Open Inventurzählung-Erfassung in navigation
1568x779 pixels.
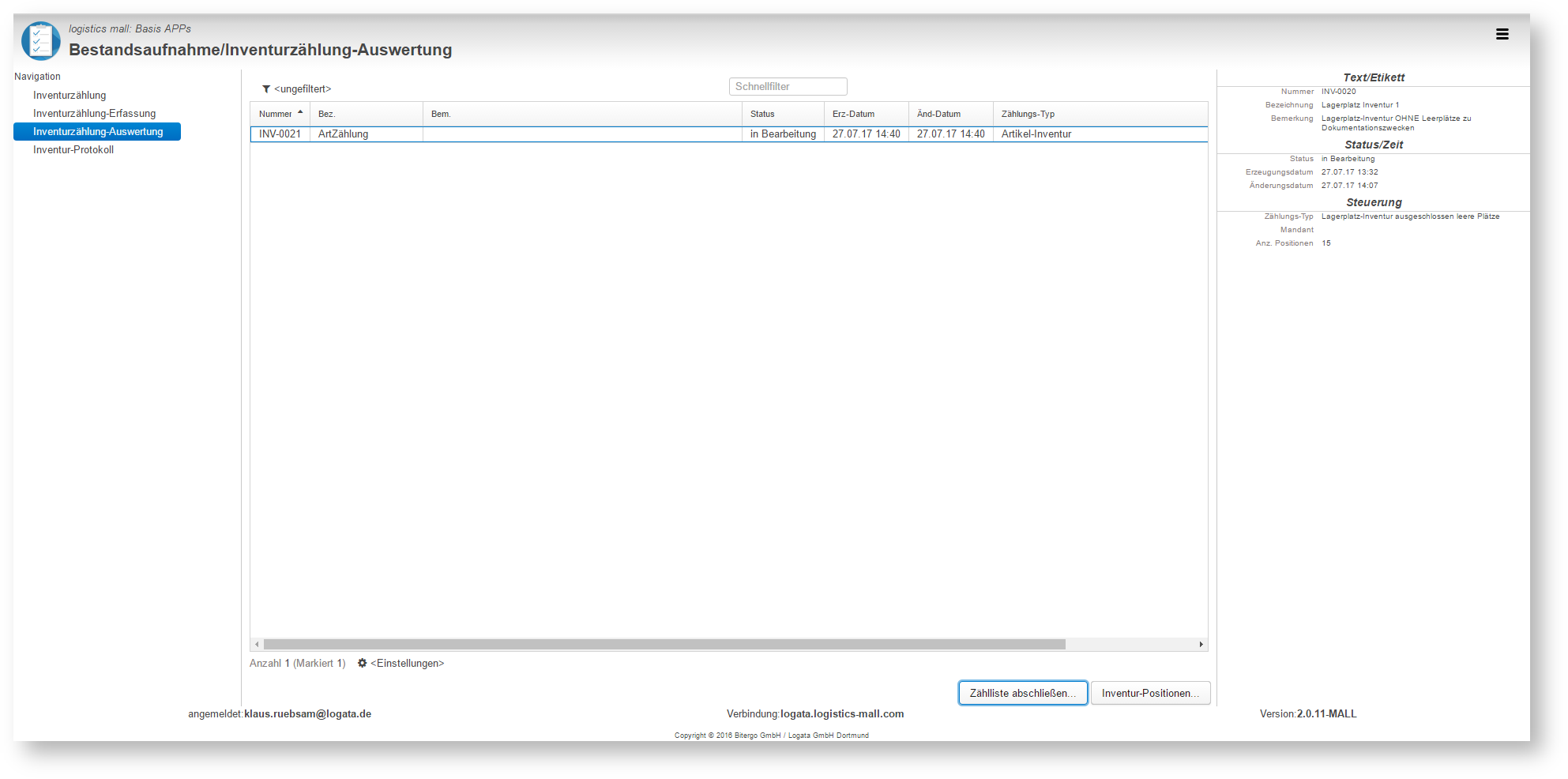point(95,113)
